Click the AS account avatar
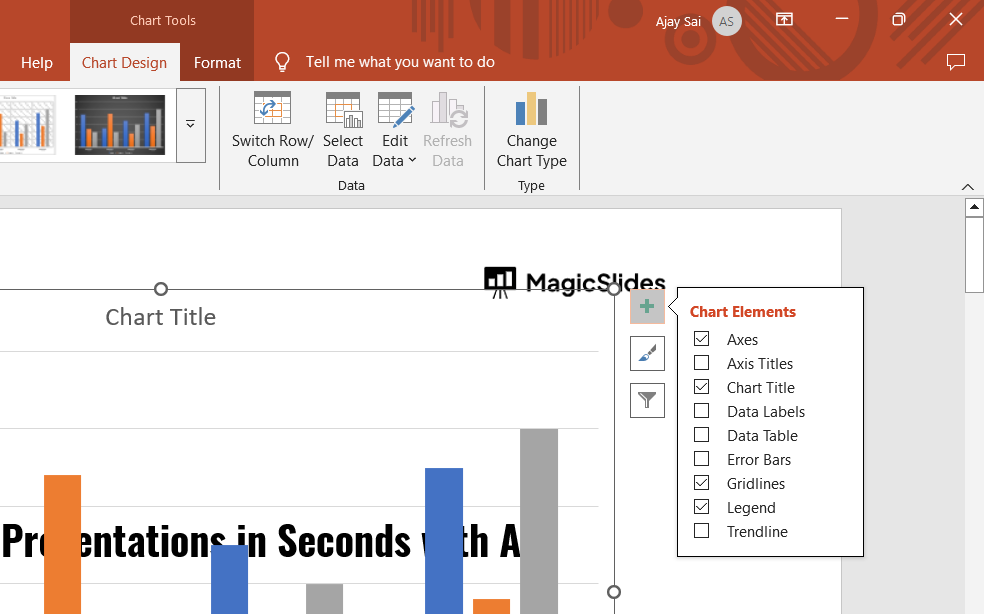The height and width of the screenshot is (614, 984). [x=727, y=21]
